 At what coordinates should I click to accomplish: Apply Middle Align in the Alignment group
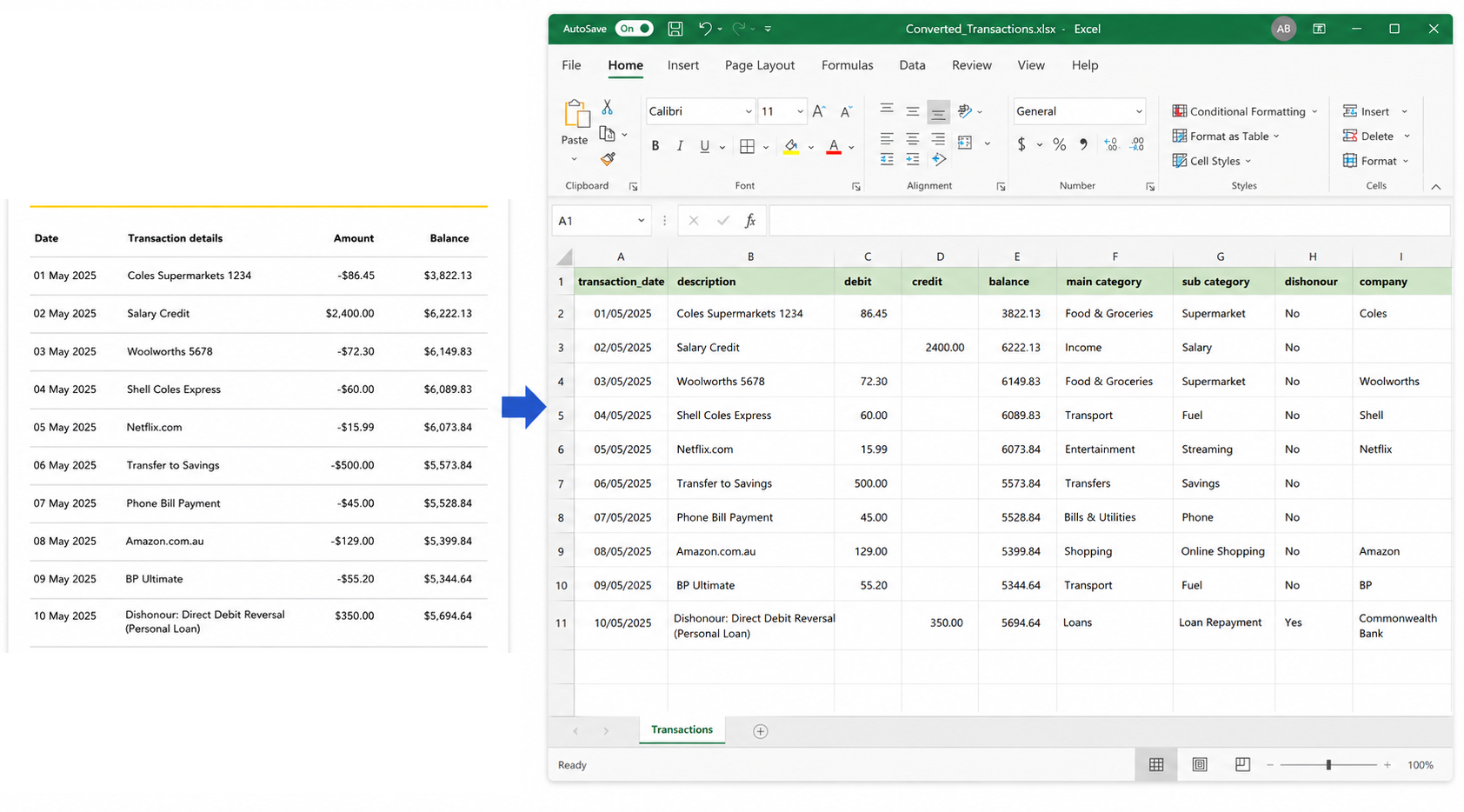click(x=913, y=111)
